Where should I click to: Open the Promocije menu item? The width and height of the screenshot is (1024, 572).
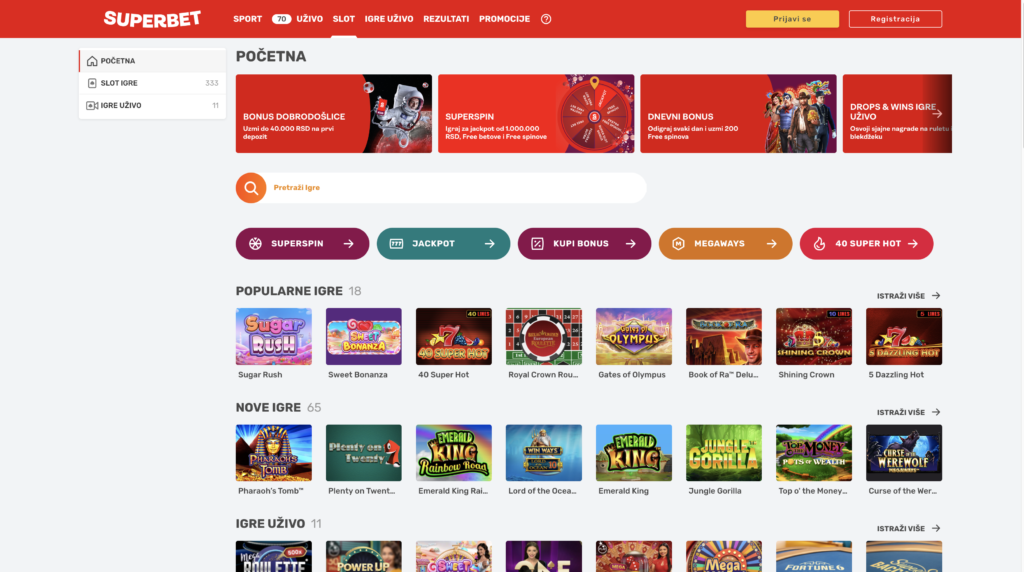point(504,19)
